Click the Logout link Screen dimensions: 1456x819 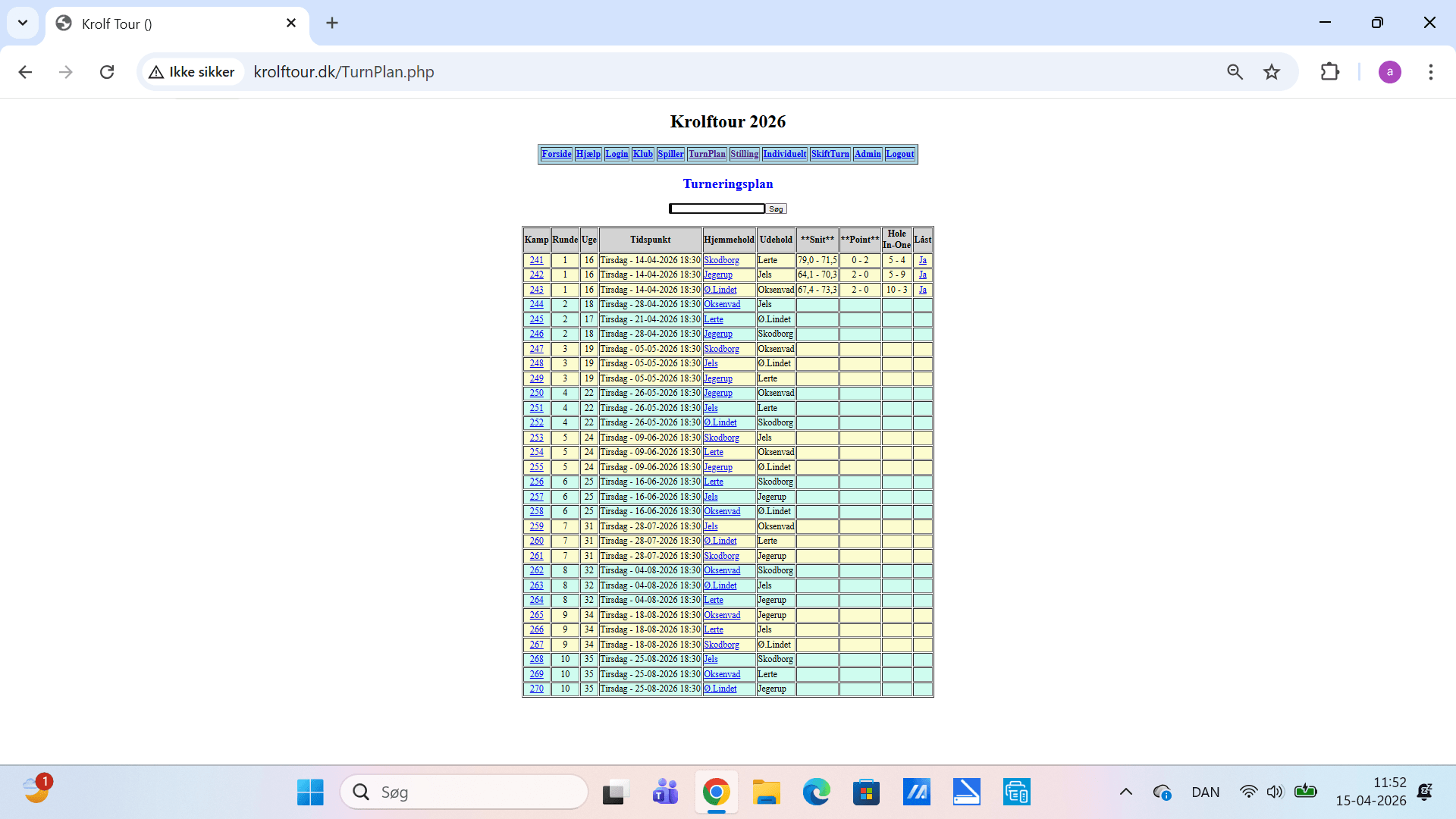coord(899,154)
